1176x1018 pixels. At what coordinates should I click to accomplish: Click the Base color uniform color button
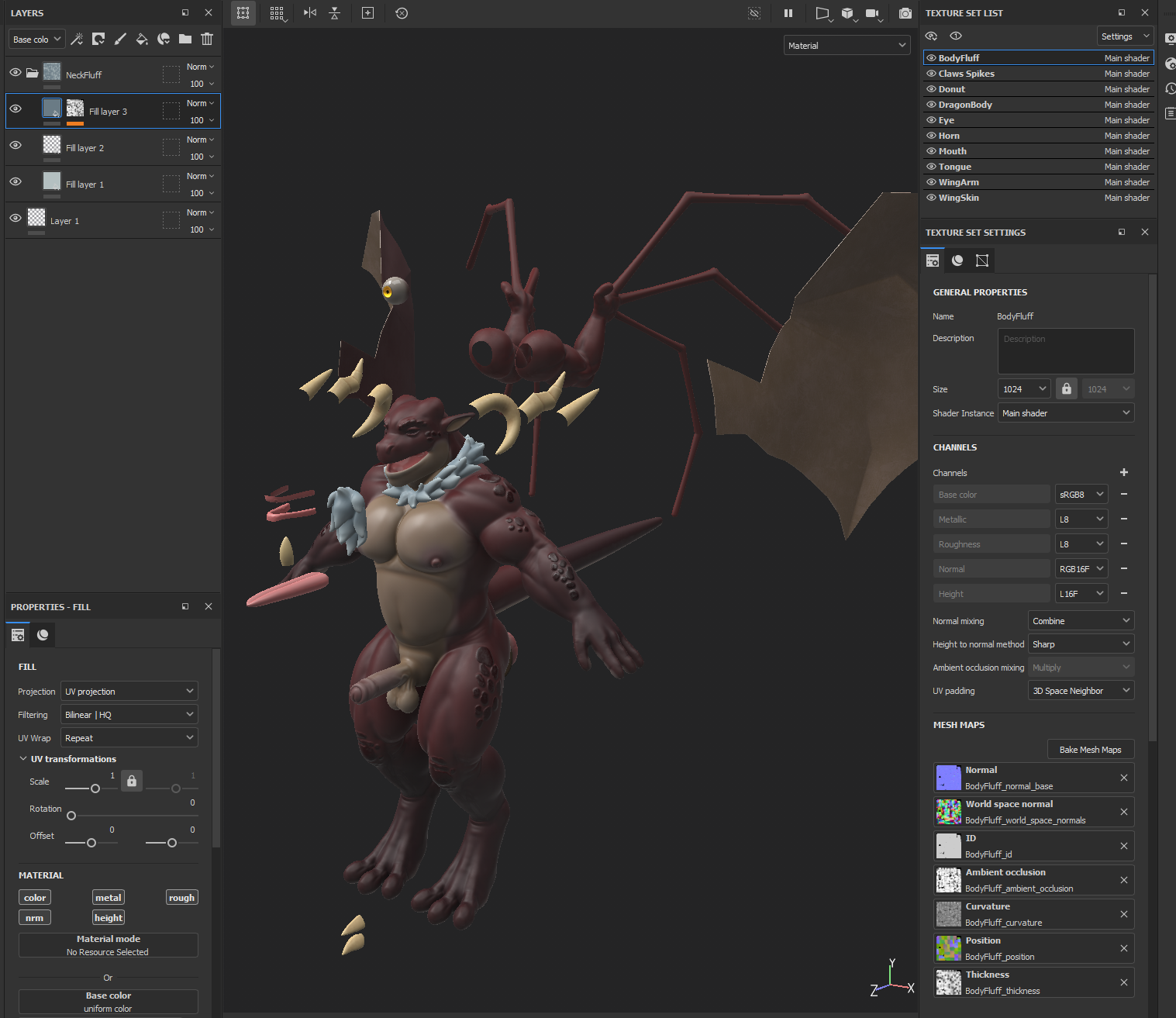(108, 1002)
